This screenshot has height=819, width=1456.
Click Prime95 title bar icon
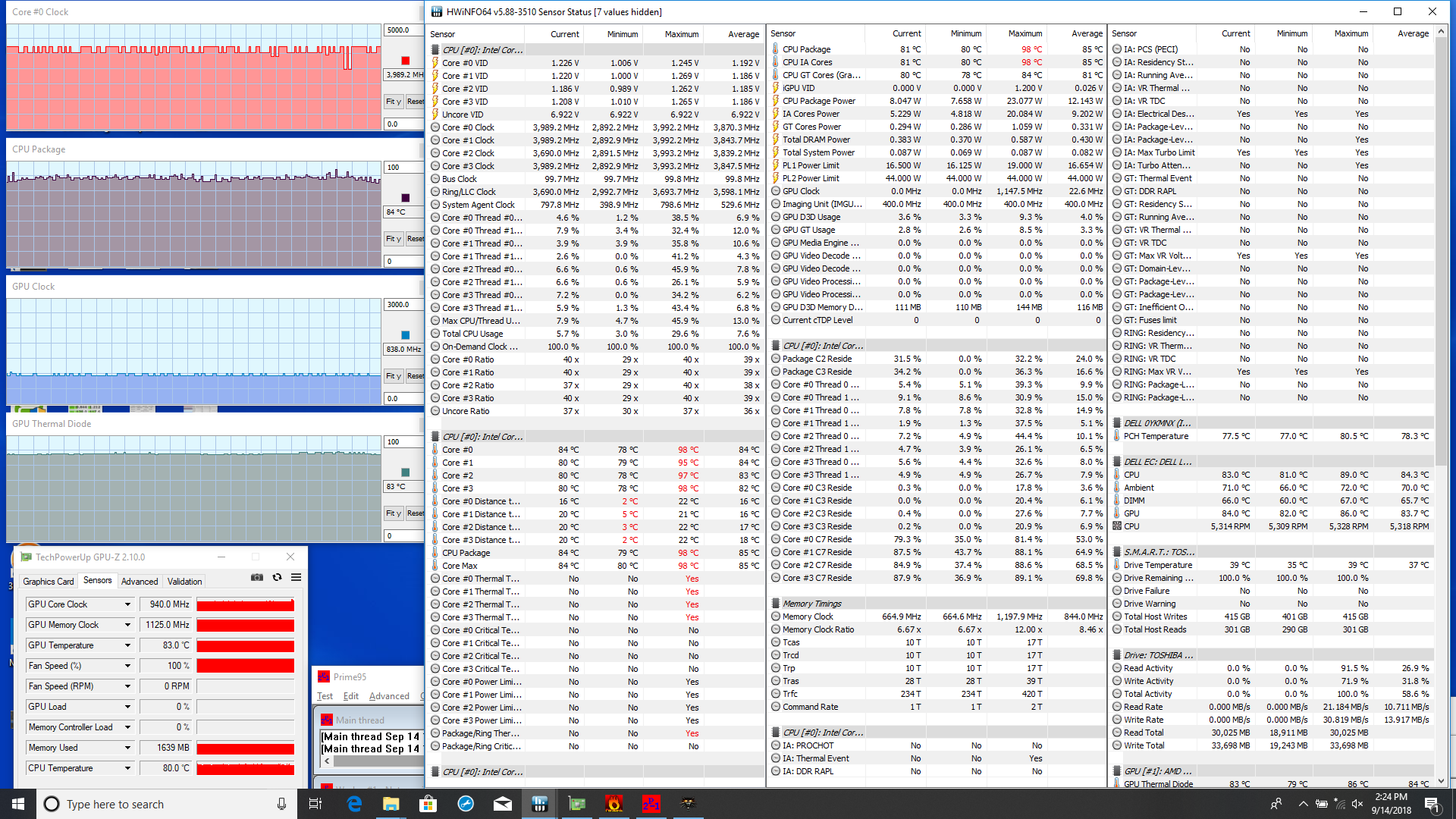[x=324, y=676]
